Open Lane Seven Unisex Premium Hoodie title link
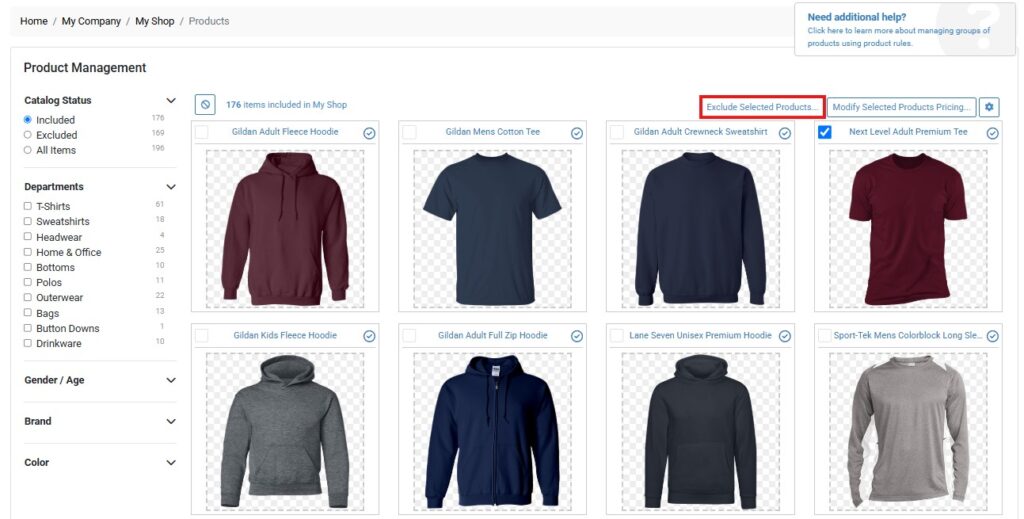Screen dimensions: 1024x519 (x=700, y=336)
